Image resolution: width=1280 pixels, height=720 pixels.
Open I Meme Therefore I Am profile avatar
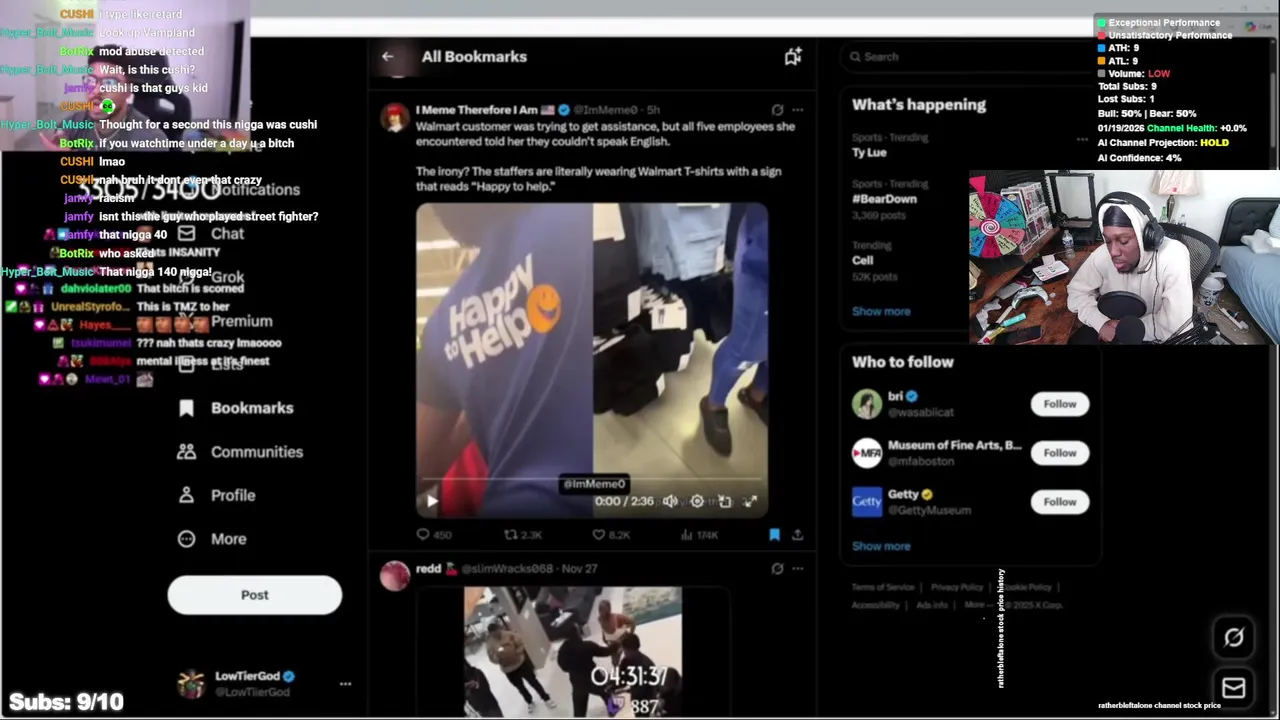point(394,117)
